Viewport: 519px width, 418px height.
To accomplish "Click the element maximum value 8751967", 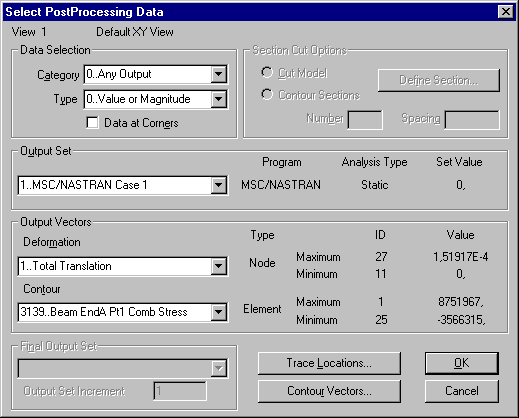I will tap(460, 302).
